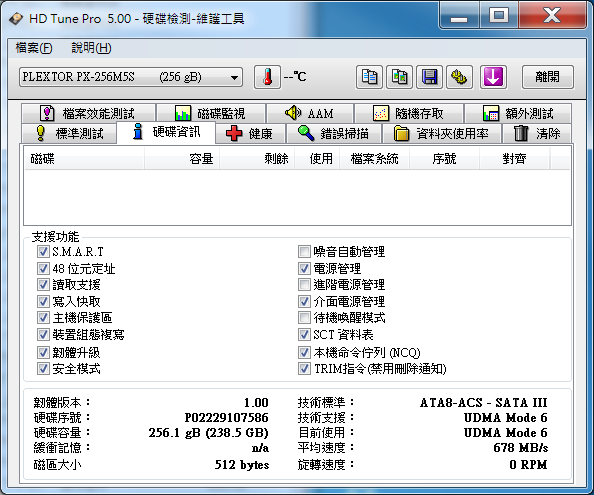The image size is (594, 495).
Task: Click the 容量 column header
Action: pyautogui.click(x=182, y=159)
